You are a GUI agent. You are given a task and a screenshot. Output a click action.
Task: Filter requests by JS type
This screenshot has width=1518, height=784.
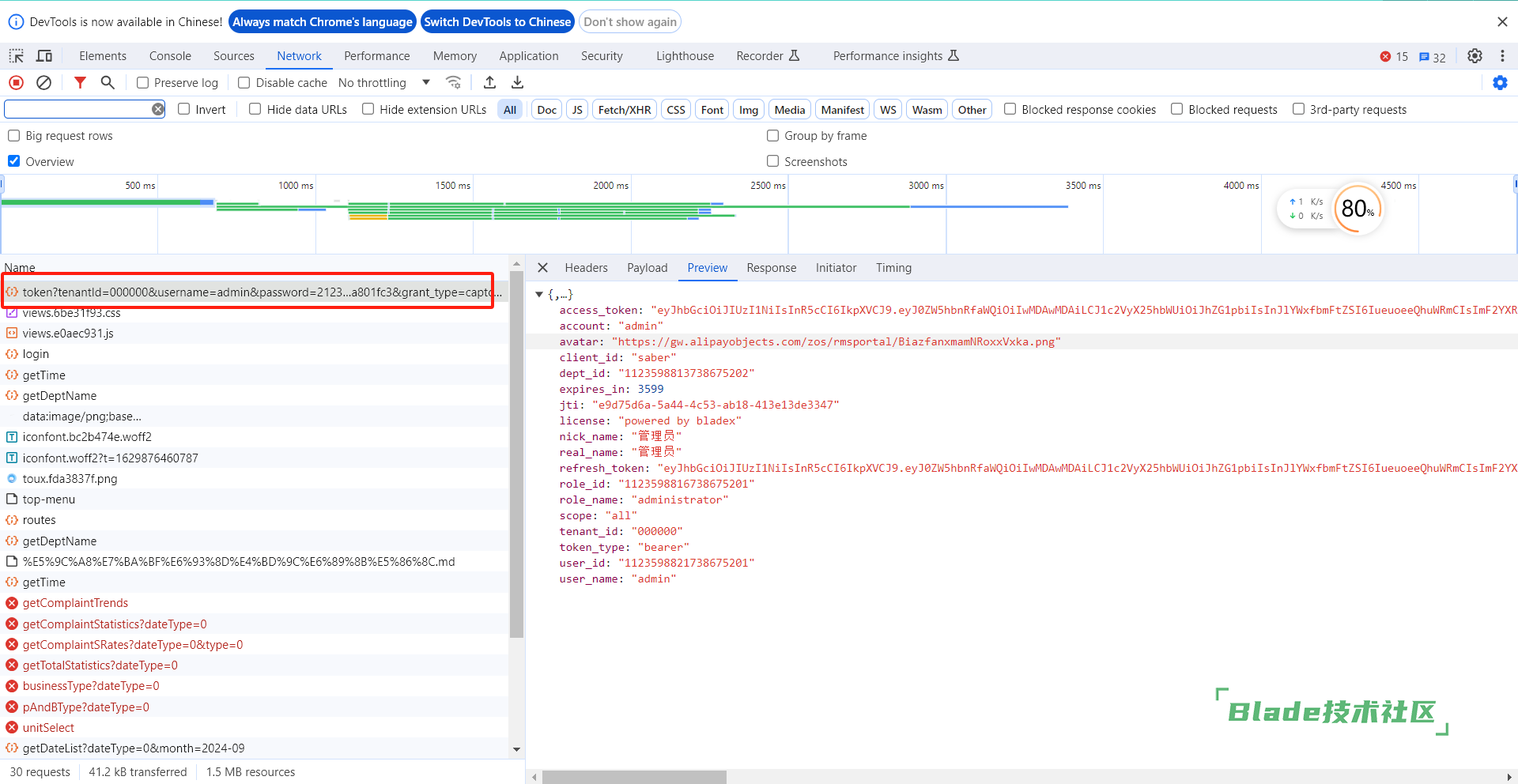pos(577,110)
